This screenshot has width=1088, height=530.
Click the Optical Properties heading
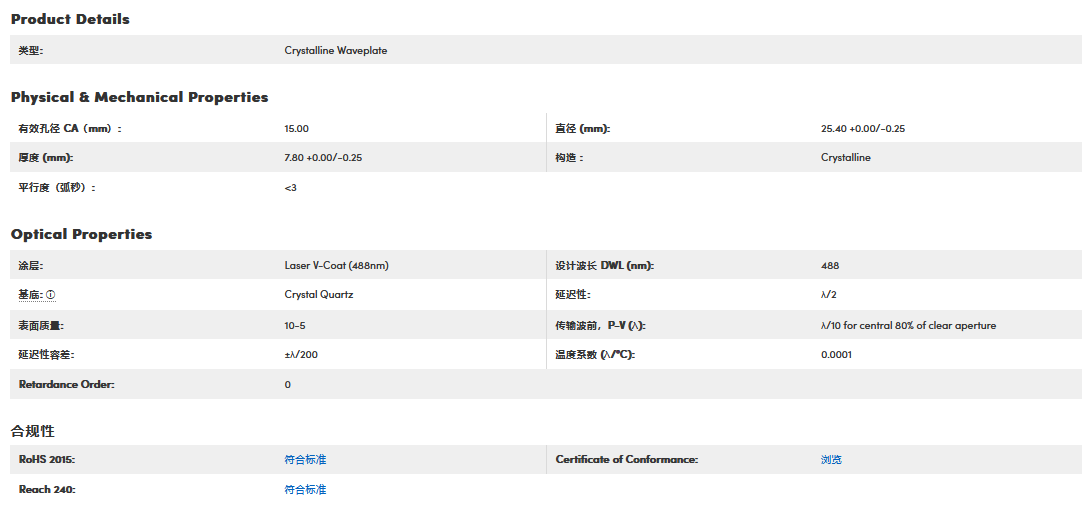[81, 234]
